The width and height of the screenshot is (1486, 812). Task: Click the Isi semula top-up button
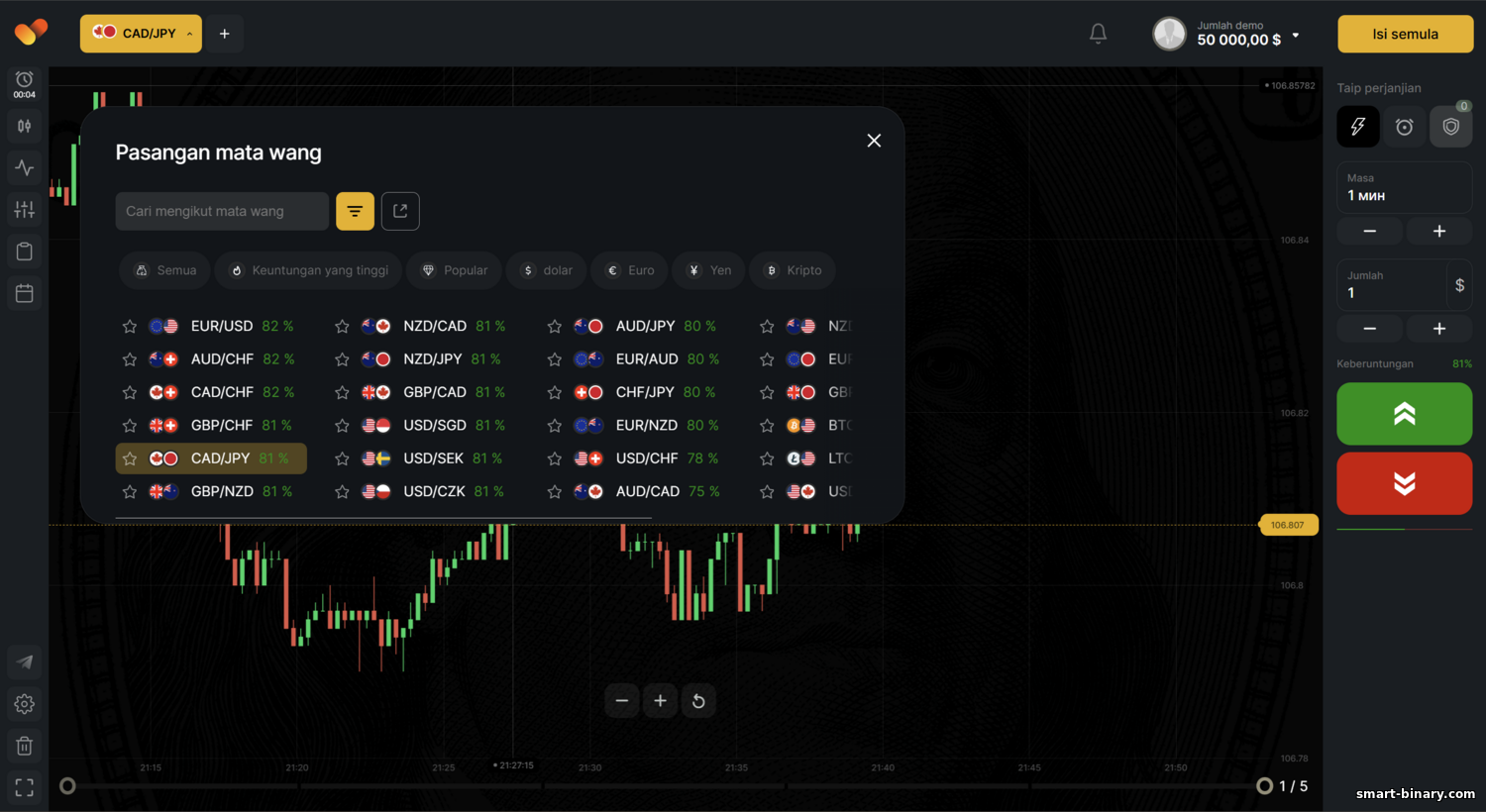coord(1405,34)
